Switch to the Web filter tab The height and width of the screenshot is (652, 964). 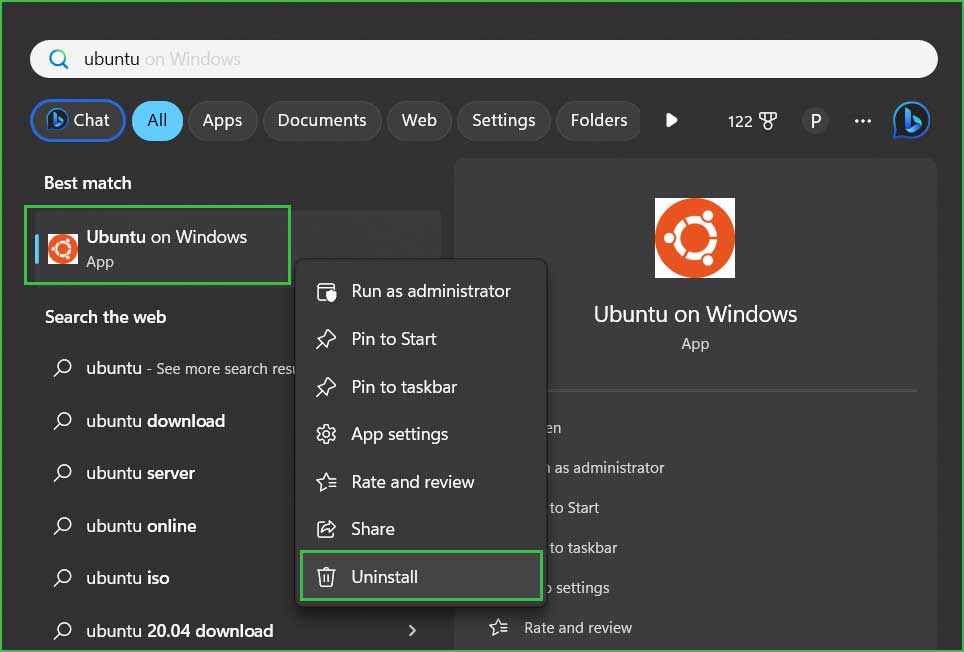(x=419, y=120)
